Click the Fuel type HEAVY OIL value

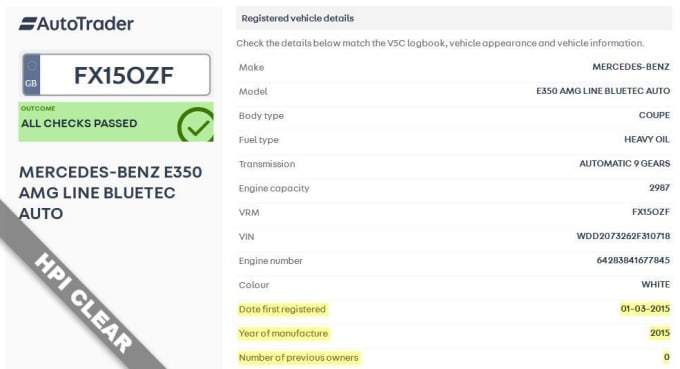pos(647,140)
